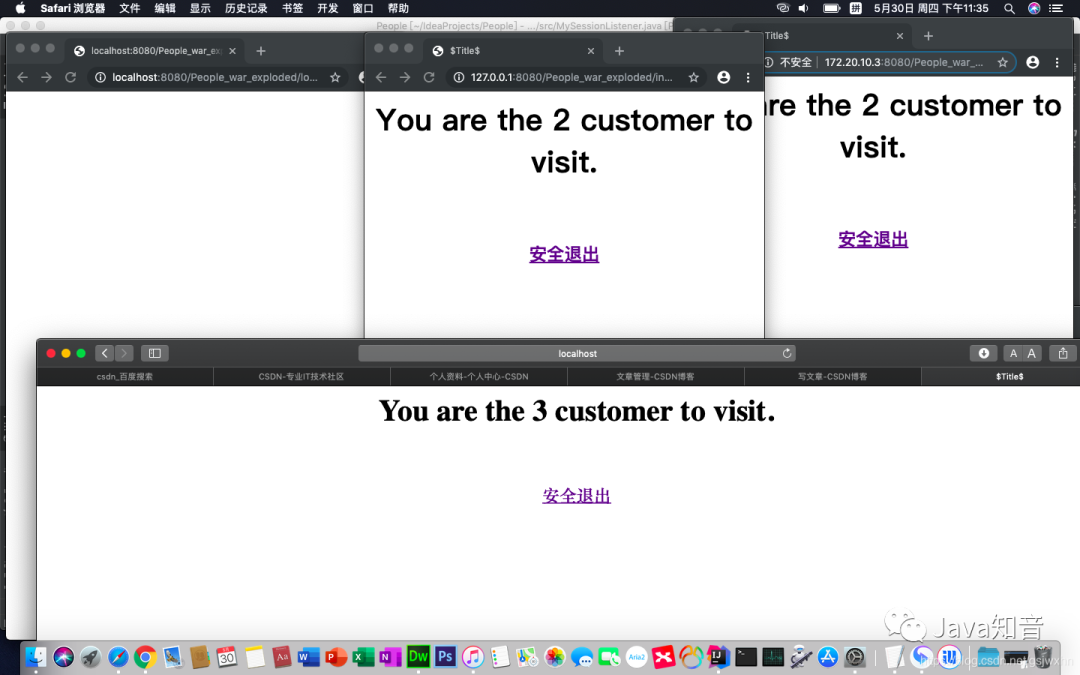Open the profile icon in 127.0.0.1 Chrome window
This screenshot has width=1080, height=675.
click(723, 77)
